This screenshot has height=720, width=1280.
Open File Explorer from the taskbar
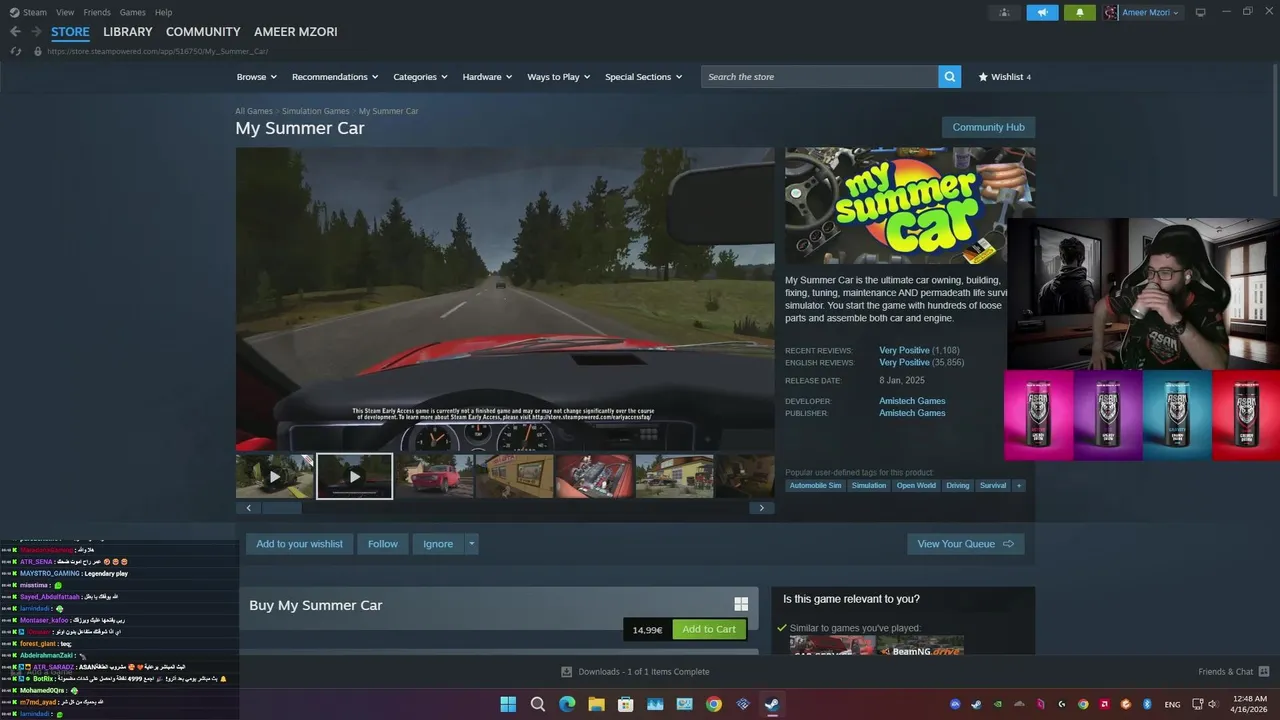(x=597, y=704)
